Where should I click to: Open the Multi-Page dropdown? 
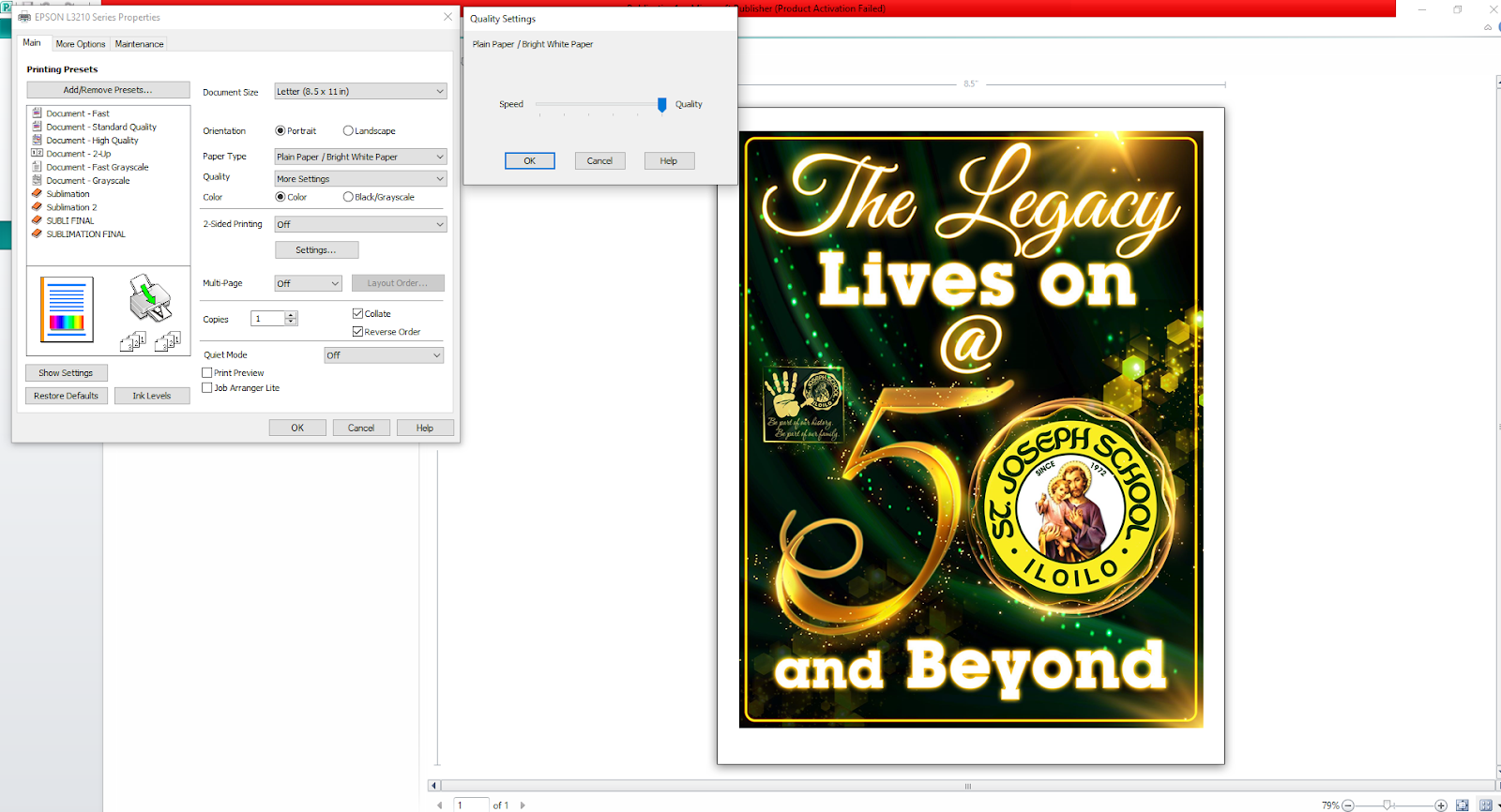tap(308, 283)
